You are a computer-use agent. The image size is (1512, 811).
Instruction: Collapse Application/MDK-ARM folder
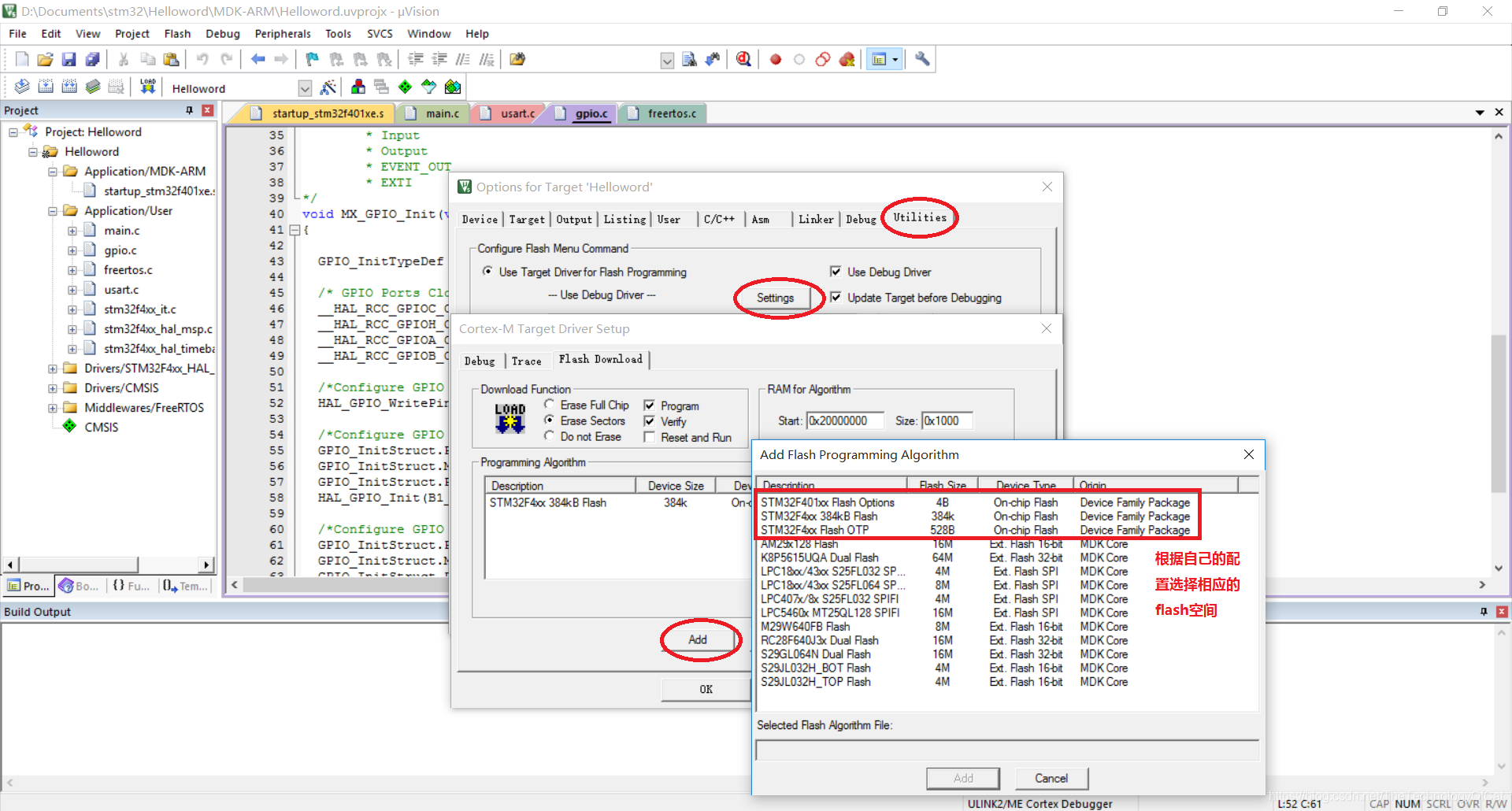pos(53,172)
